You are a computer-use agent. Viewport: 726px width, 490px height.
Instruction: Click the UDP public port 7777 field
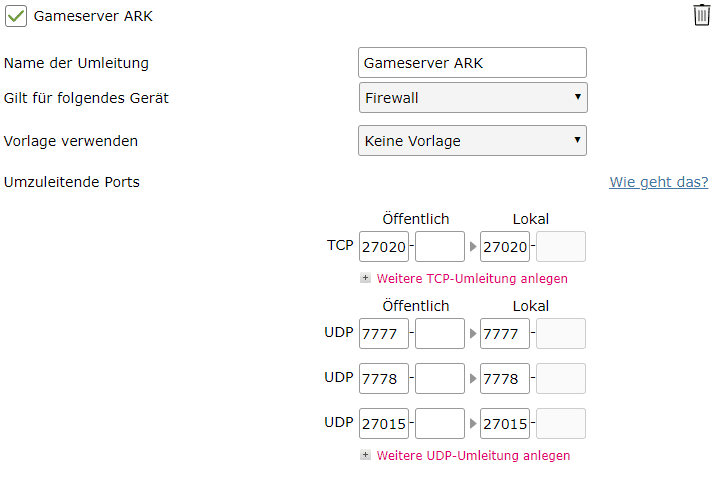[x=384, y=334]
